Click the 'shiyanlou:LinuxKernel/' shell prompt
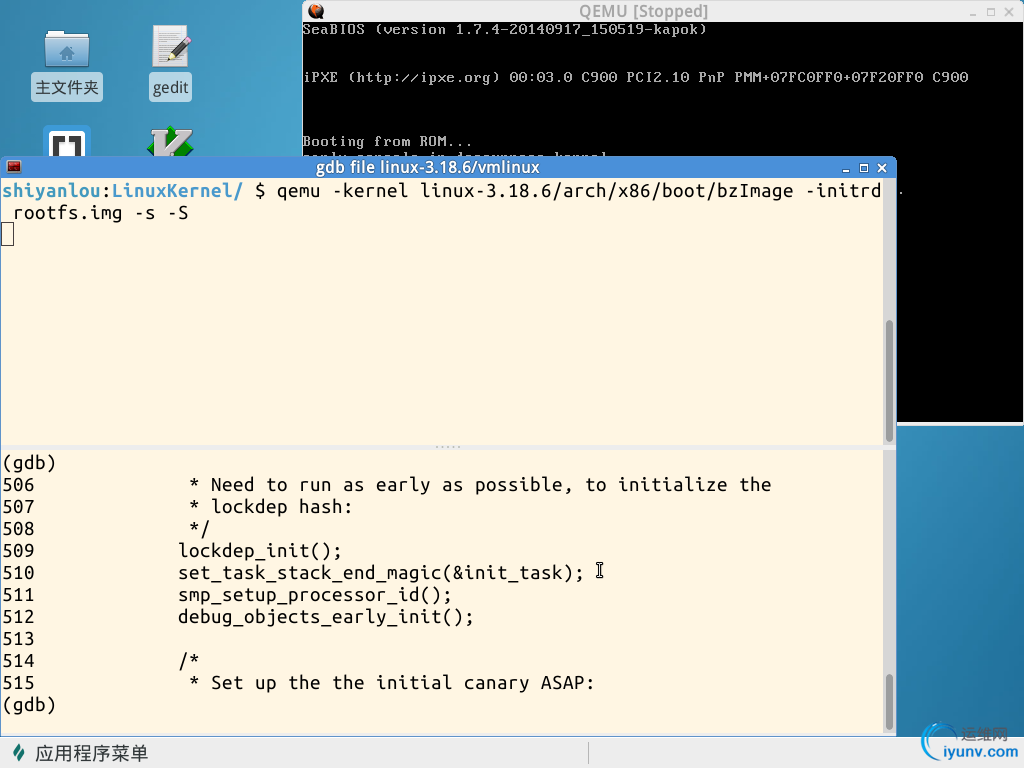The width and height of the screenshot is (1024, 768). [x=122, y=191]
